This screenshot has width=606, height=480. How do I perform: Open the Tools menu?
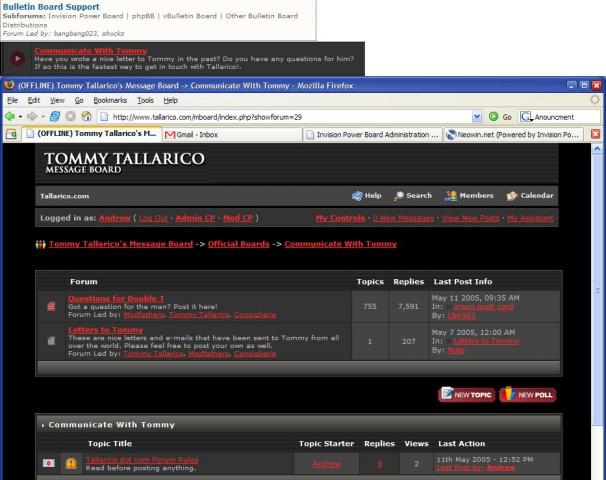(145, 100)
